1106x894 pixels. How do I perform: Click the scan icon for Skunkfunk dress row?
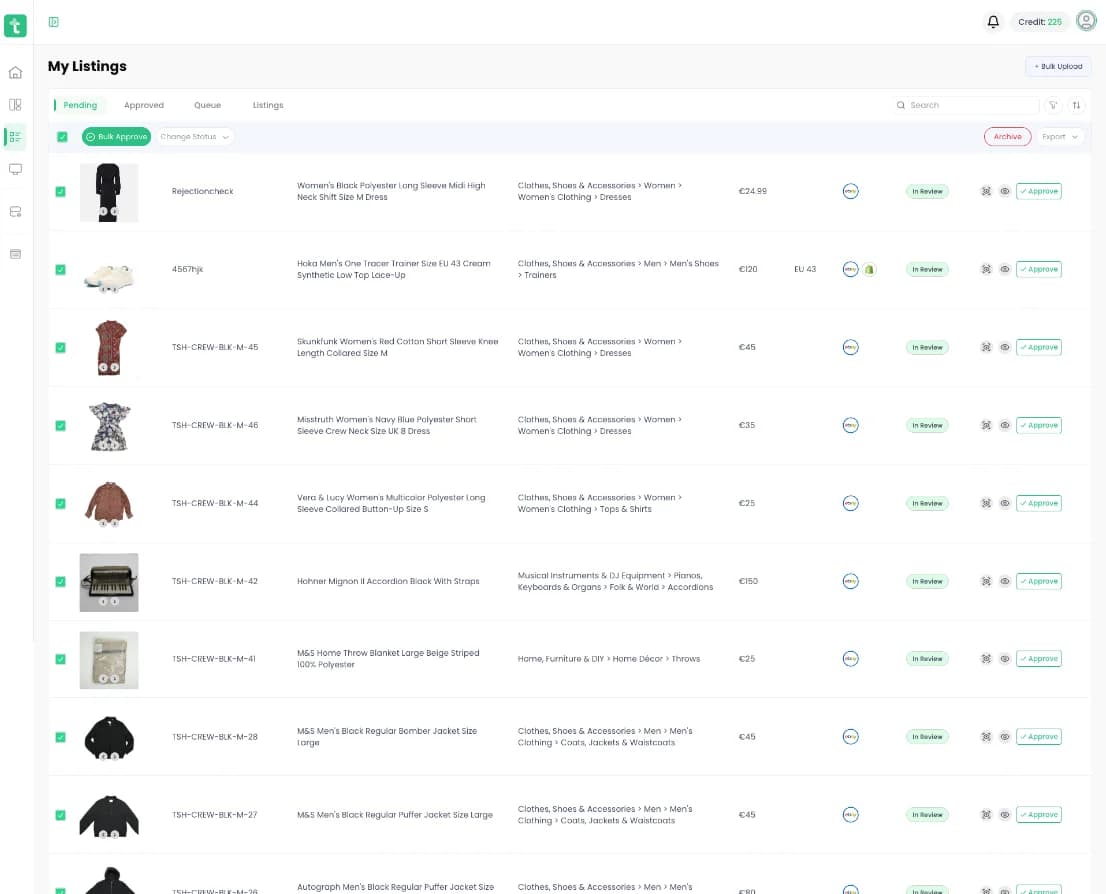986,347
